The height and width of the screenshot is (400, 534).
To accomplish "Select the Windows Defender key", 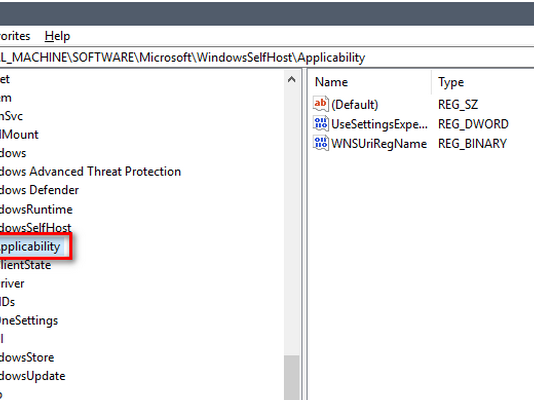I will pyautogui.click(x=39, y=190).
